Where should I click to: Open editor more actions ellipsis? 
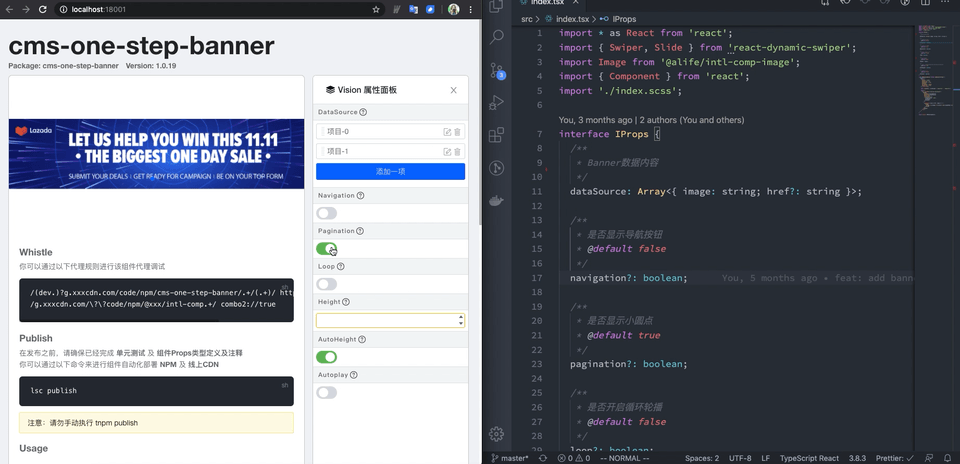tap(947, 2)
